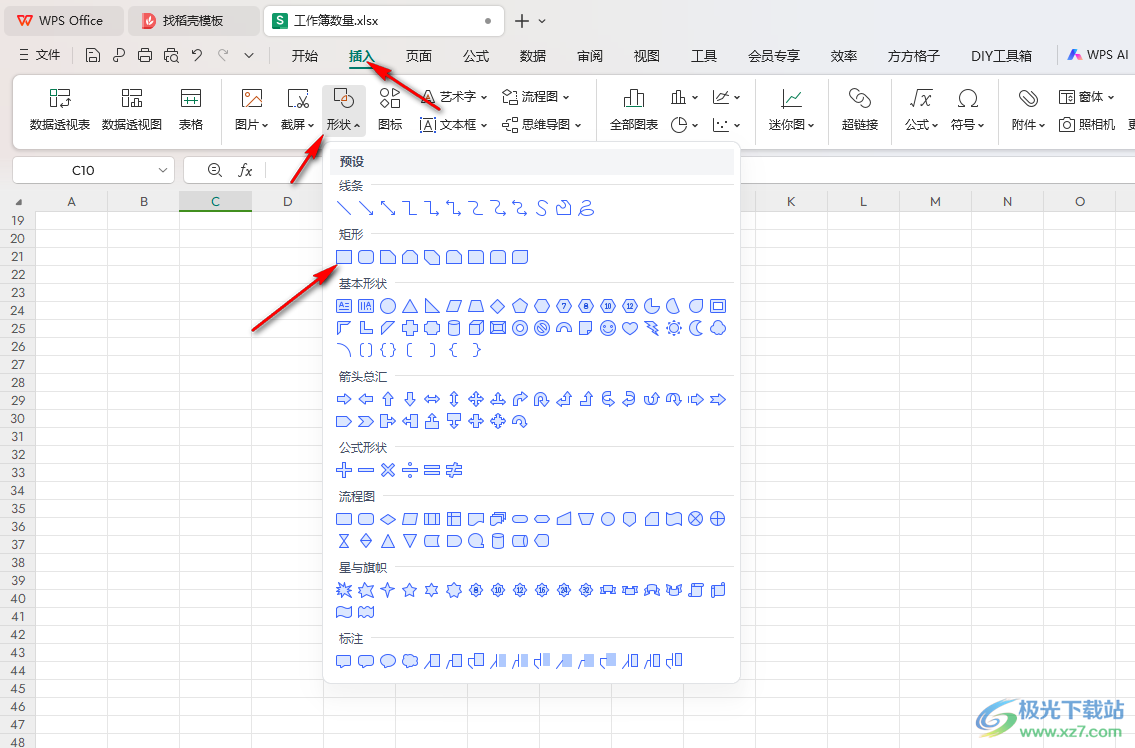Image resolution: width=1135 pixels, height=748 pixels.
Task: Open the DIY工具箱 tab
Action: click(1001, 56)
